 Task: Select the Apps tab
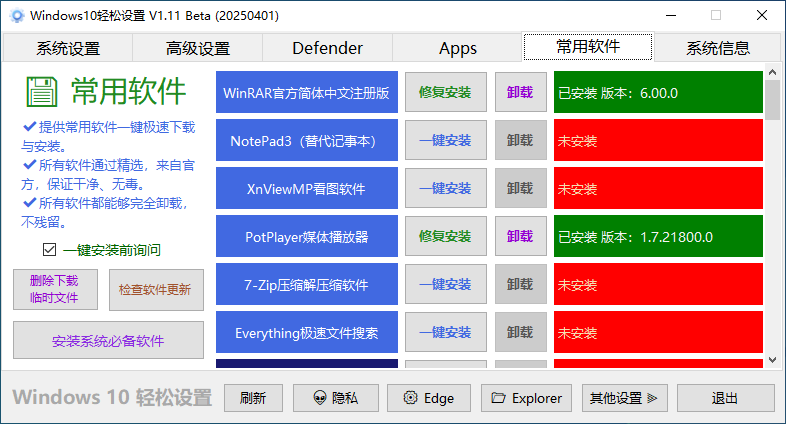[458, 48]
